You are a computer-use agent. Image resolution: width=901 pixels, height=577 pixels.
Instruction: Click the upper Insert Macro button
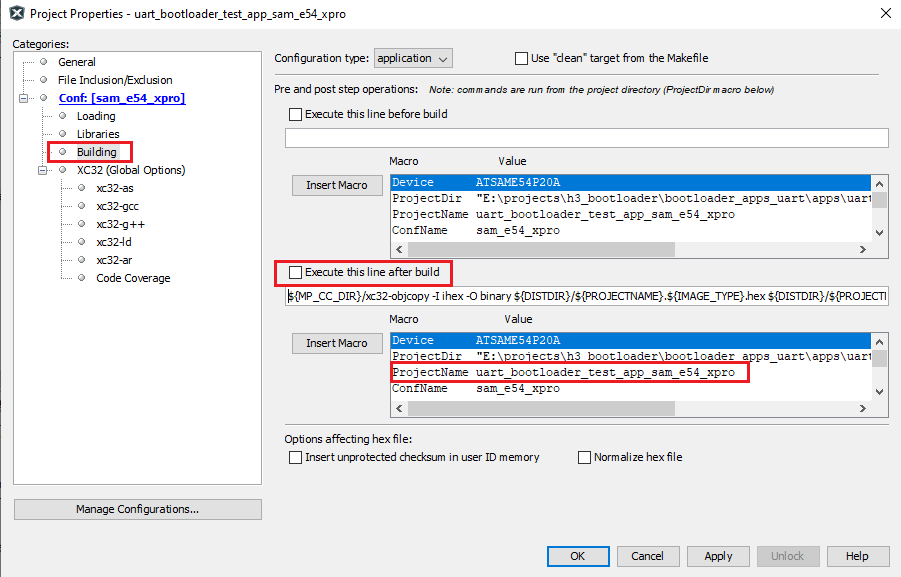[336, 185]
